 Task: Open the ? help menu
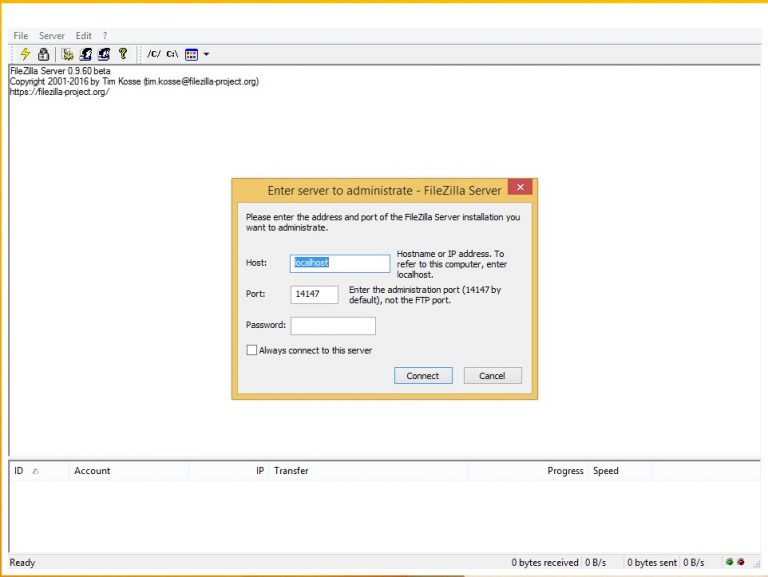[105, 36]
